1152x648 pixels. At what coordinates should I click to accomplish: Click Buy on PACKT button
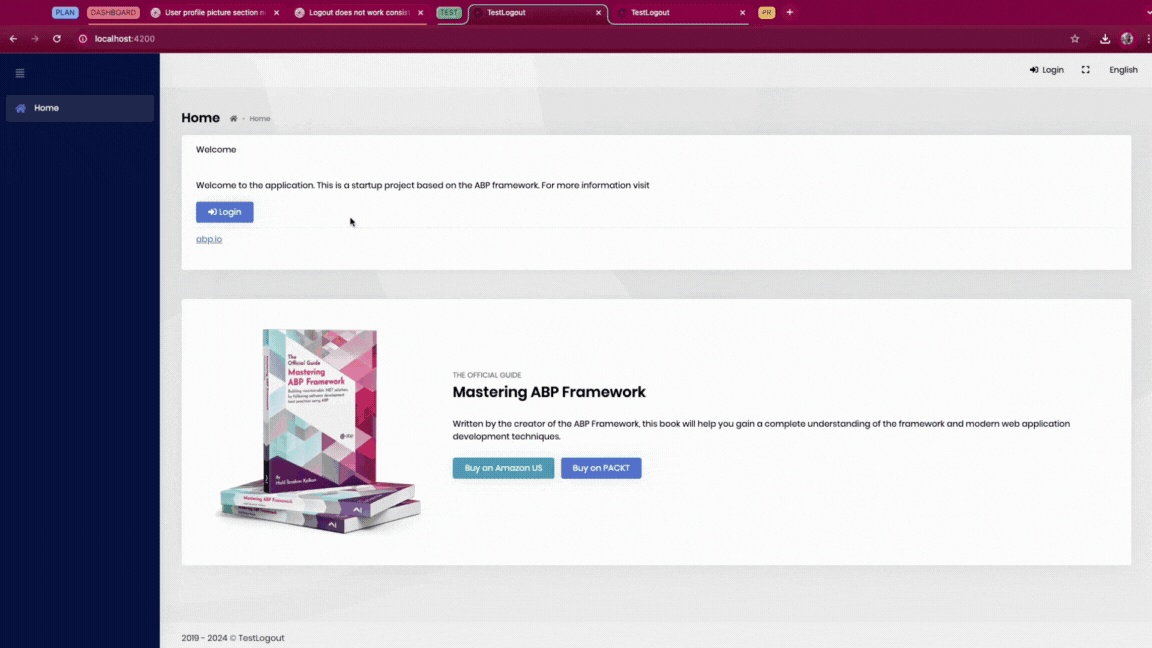pyautogui.click(x=601, y=468)
